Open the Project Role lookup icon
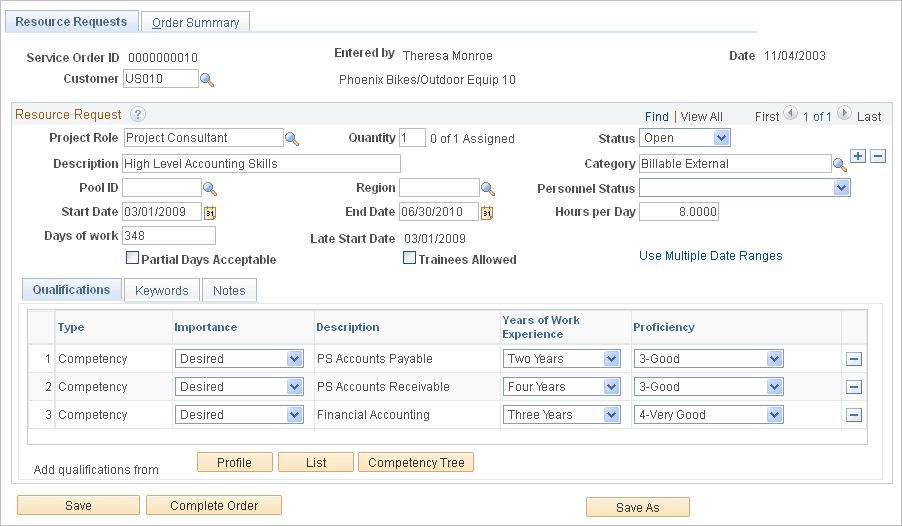This screenshot has width=902, height=526. [292, 138]
